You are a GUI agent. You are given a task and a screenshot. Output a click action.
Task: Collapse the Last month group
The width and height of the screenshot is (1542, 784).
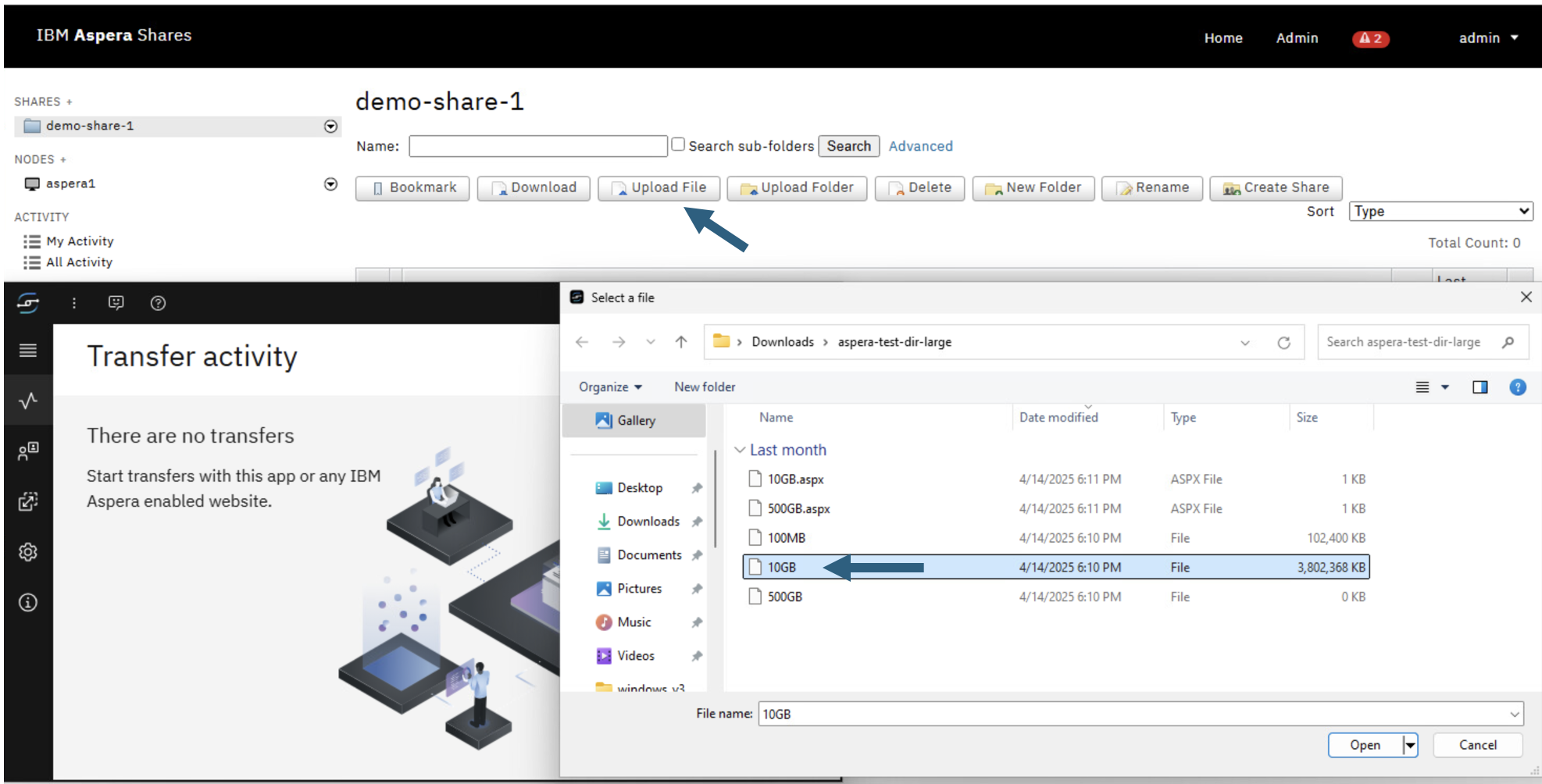pos(740,450)
